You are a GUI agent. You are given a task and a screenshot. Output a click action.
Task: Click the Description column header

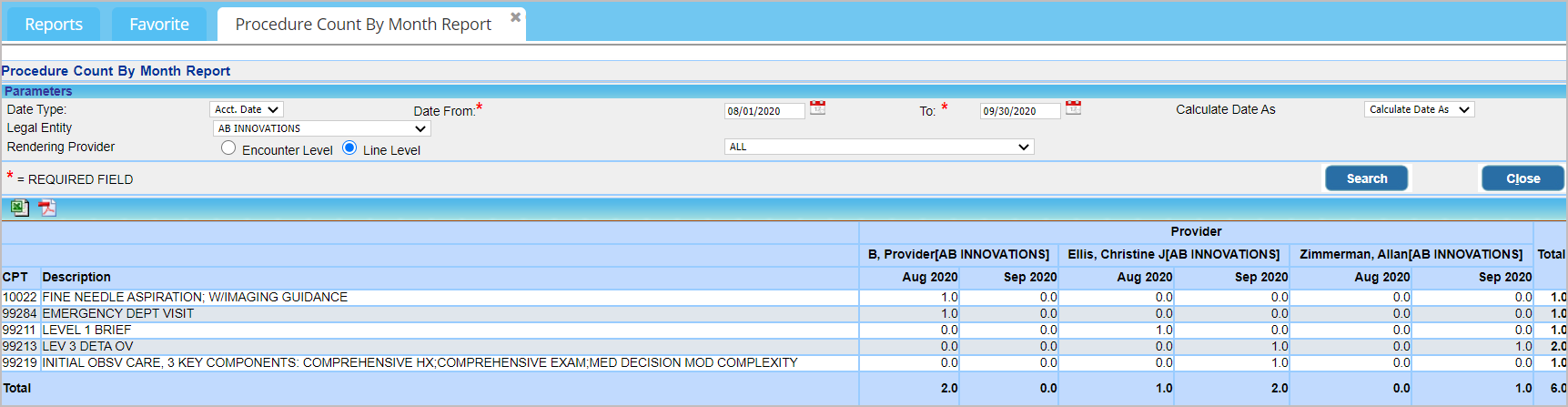(x=76, y=277)
